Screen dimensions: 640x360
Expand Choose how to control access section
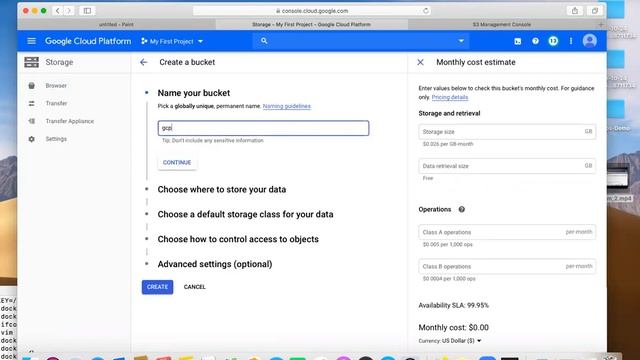tap(238, 239)
